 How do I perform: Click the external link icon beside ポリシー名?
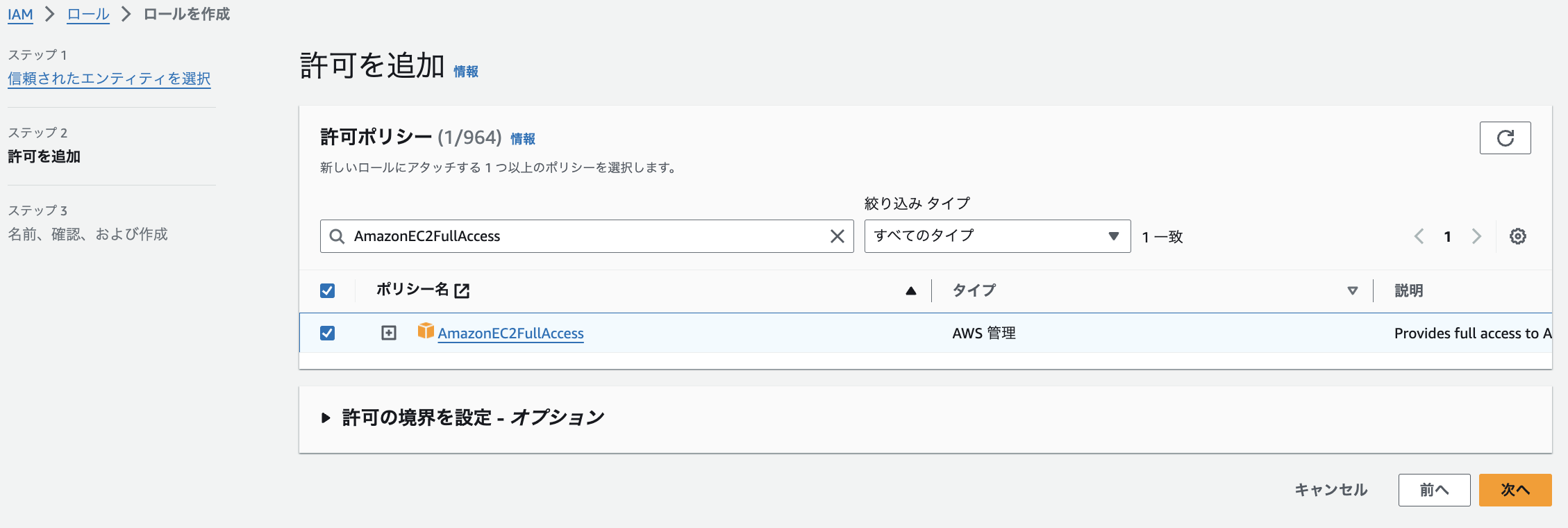coord(462,290)
